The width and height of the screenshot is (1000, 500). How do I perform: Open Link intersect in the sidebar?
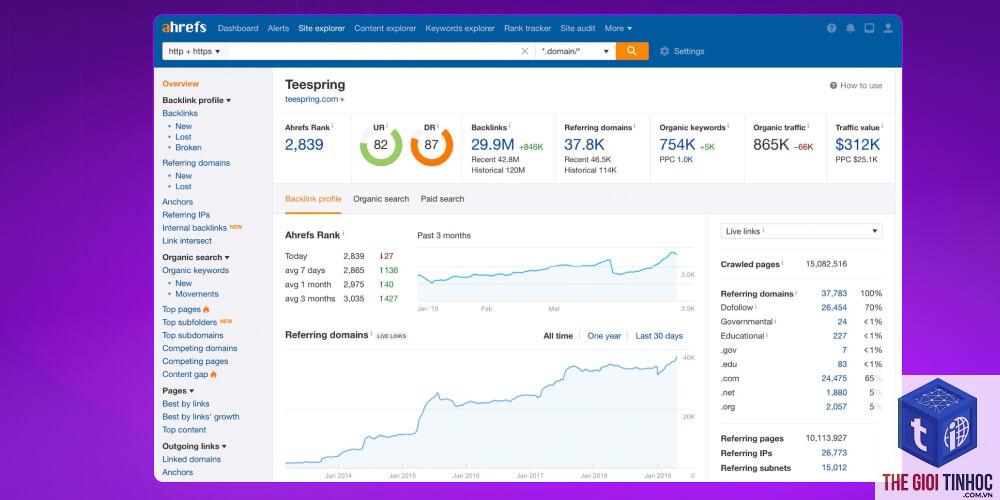click(187, 241)
